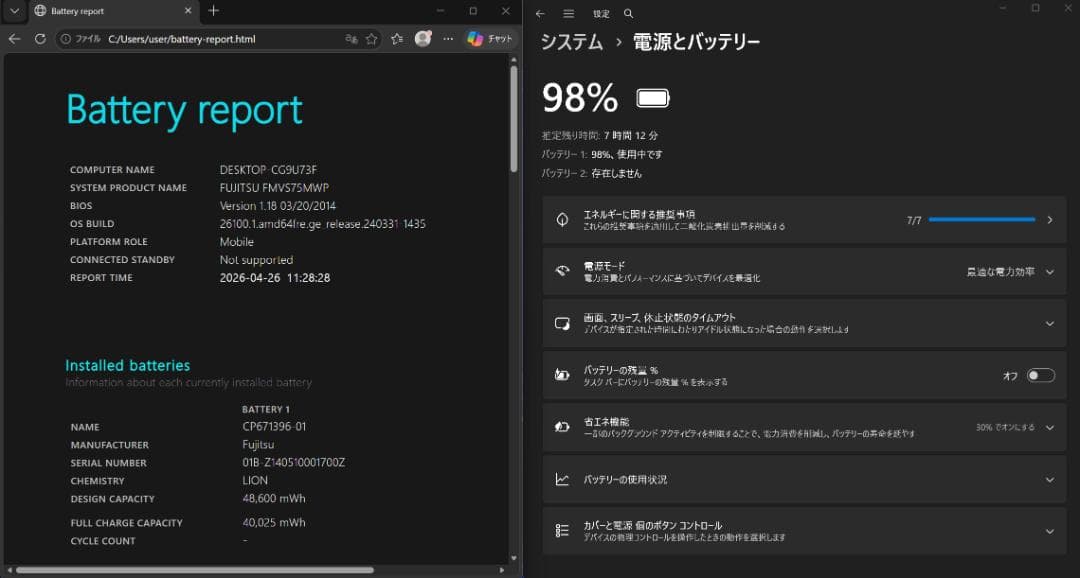Open the エネルギーに関する推奨事項 card
The width and height of the screenshot is (1080, 578).
click(x=804, y=220)
